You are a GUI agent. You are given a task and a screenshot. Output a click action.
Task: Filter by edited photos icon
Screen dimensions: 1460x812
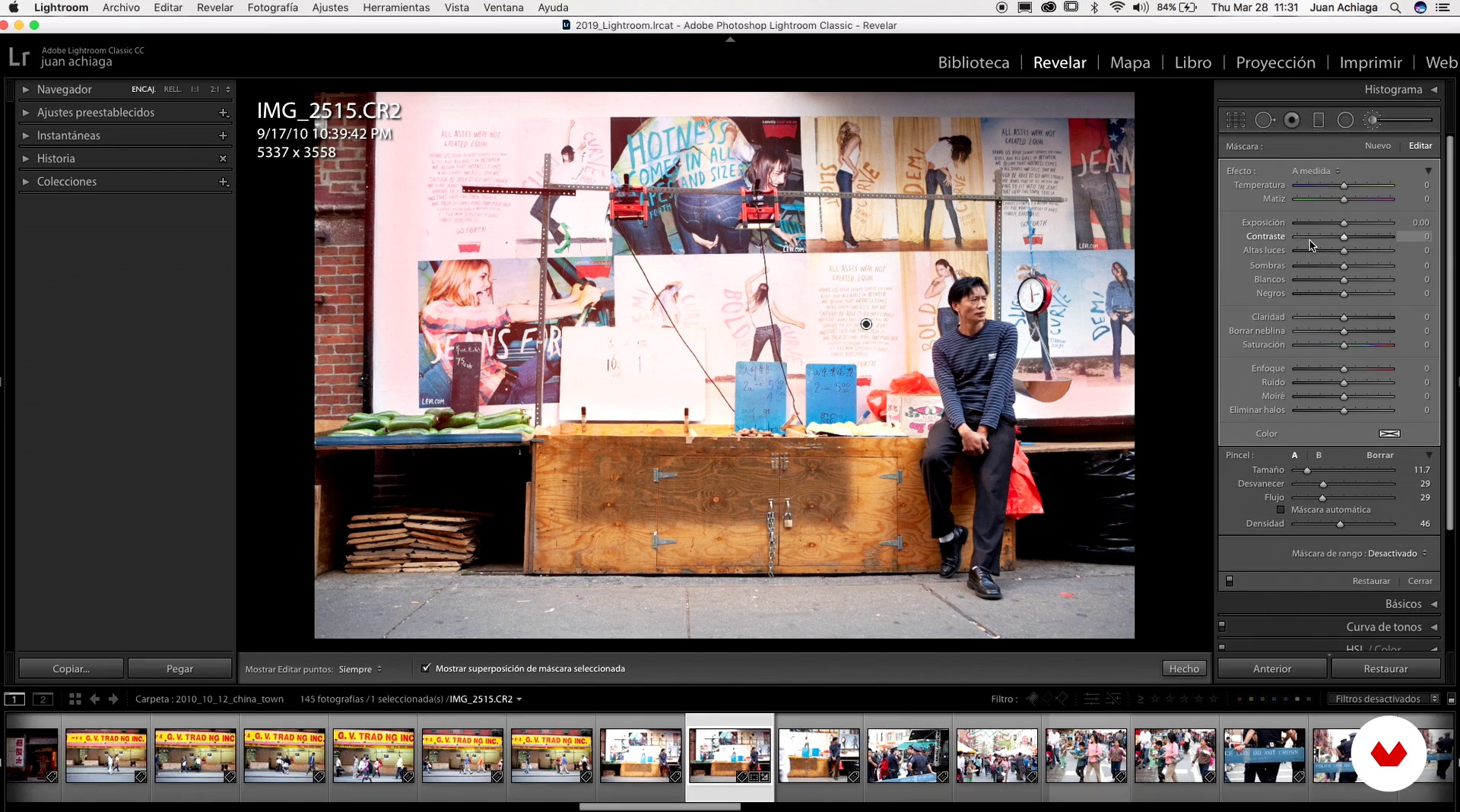(x=1091, y=699)
